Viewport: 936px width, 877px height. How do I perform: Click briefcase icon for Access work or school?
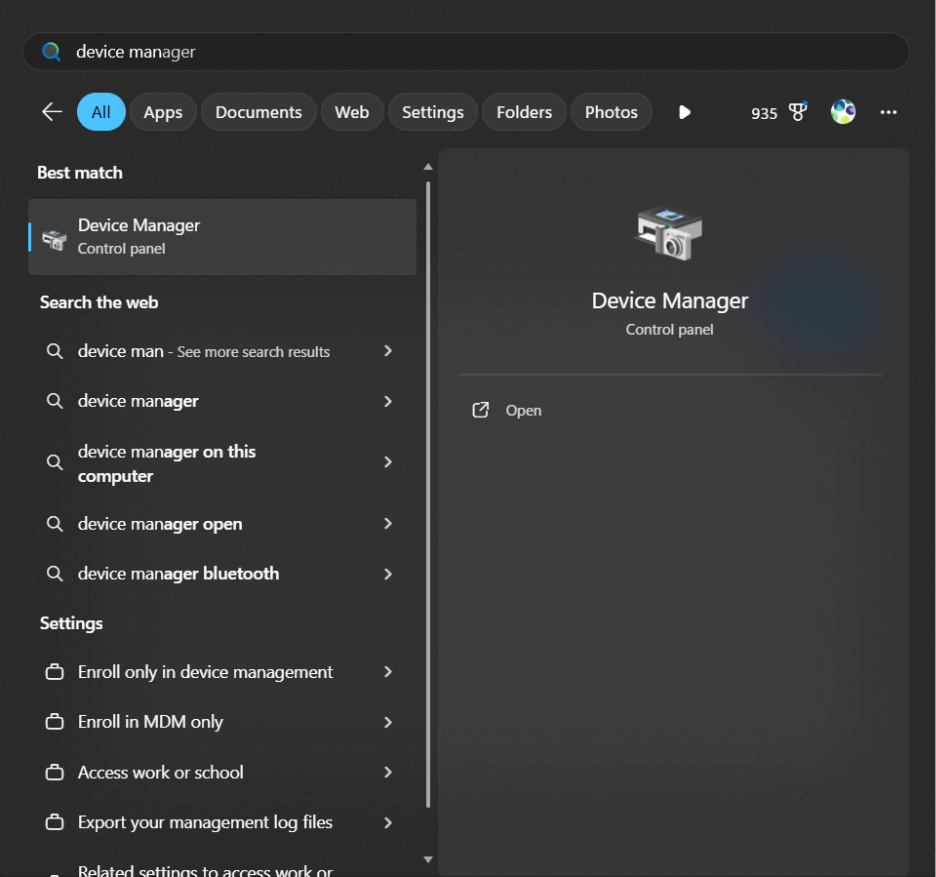pyautogui.click(x=54, y=773)
